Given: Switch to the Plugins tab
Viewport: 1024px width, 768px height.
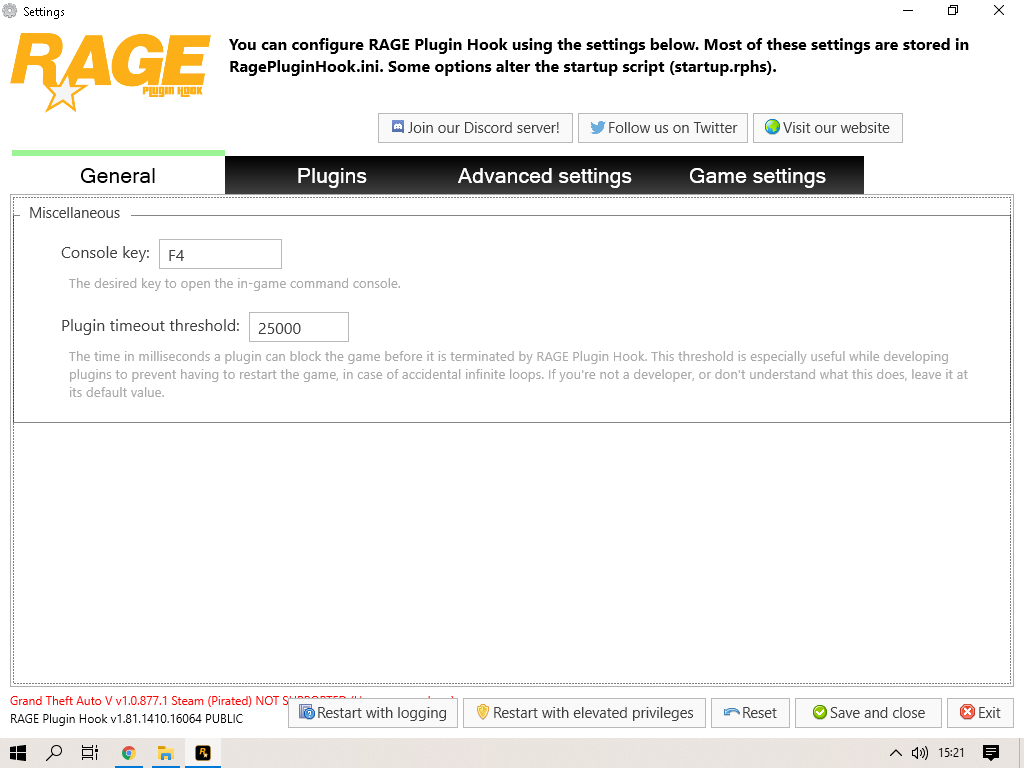Looking at the screenshot, I should click(331, 175).
